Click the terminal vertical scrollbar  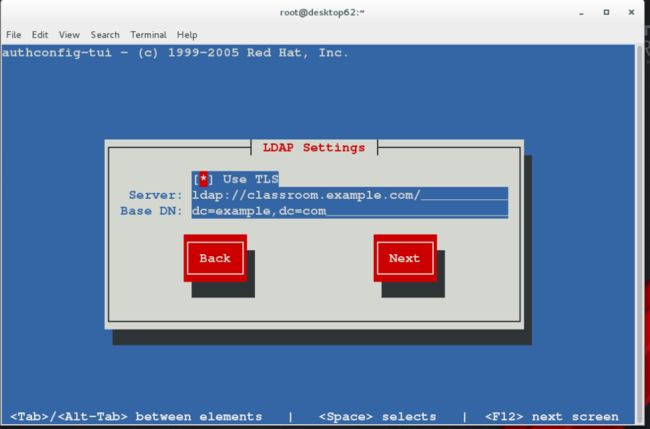[x=639, y=234]
